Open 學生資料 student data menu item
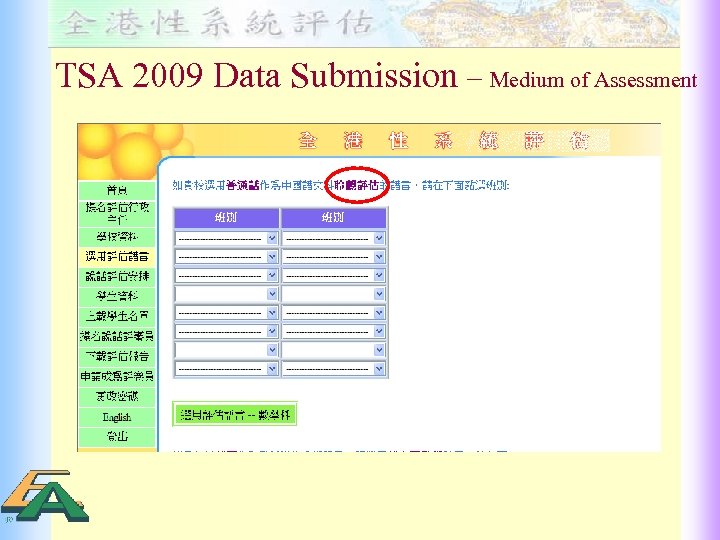The image size is (720, 540). point(117,296)
